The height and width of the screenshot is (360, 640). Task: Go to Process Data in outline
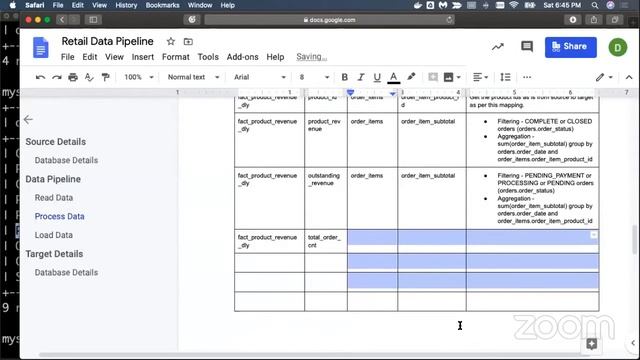[60, 216]
